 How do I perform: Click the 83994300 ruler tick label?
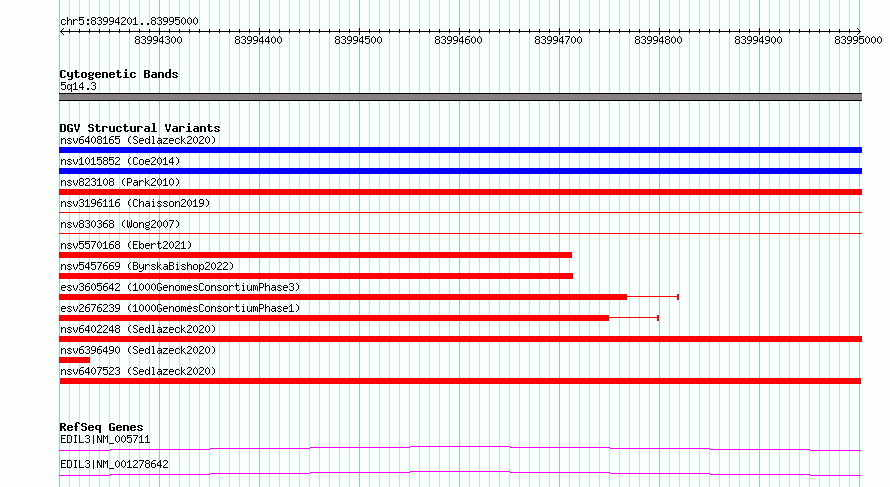click(x=158, y=40)
